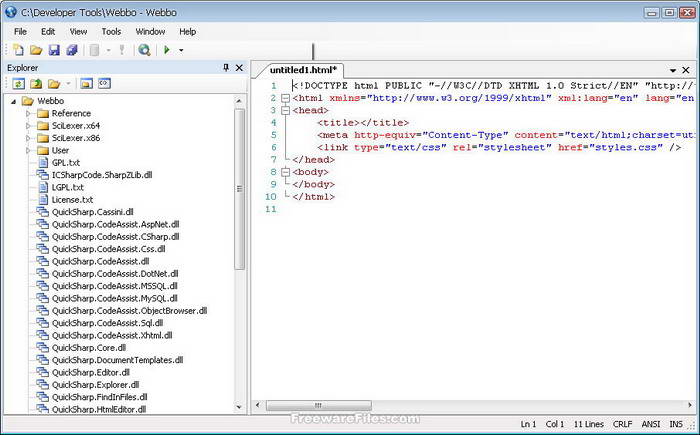Click the New file toolbar icon

point(19,49)
